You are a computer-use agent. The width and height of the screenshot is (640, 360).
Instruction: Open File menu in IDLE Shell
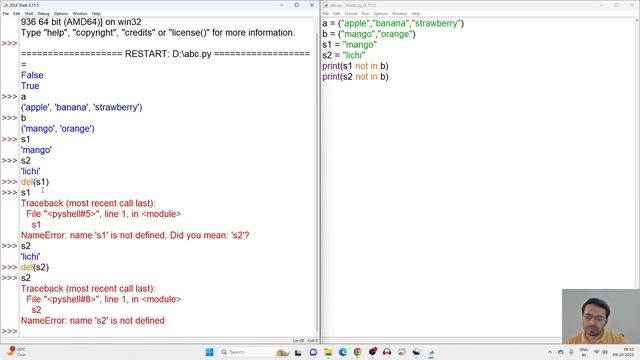click(x=6, y=13)
